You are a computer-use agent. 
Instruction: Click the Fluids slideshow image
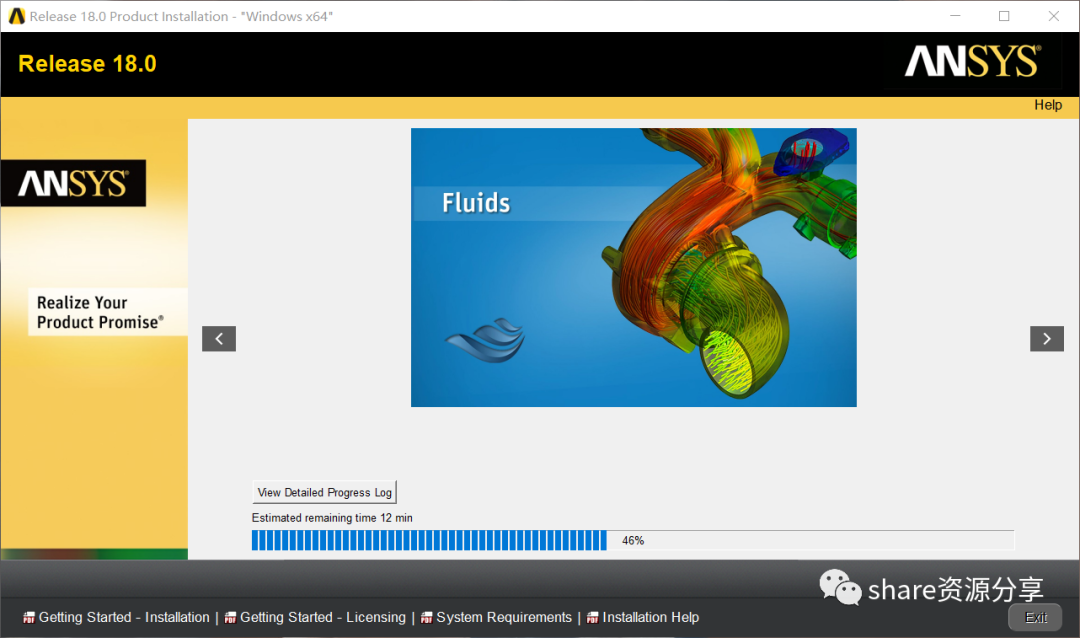point(634,267)
